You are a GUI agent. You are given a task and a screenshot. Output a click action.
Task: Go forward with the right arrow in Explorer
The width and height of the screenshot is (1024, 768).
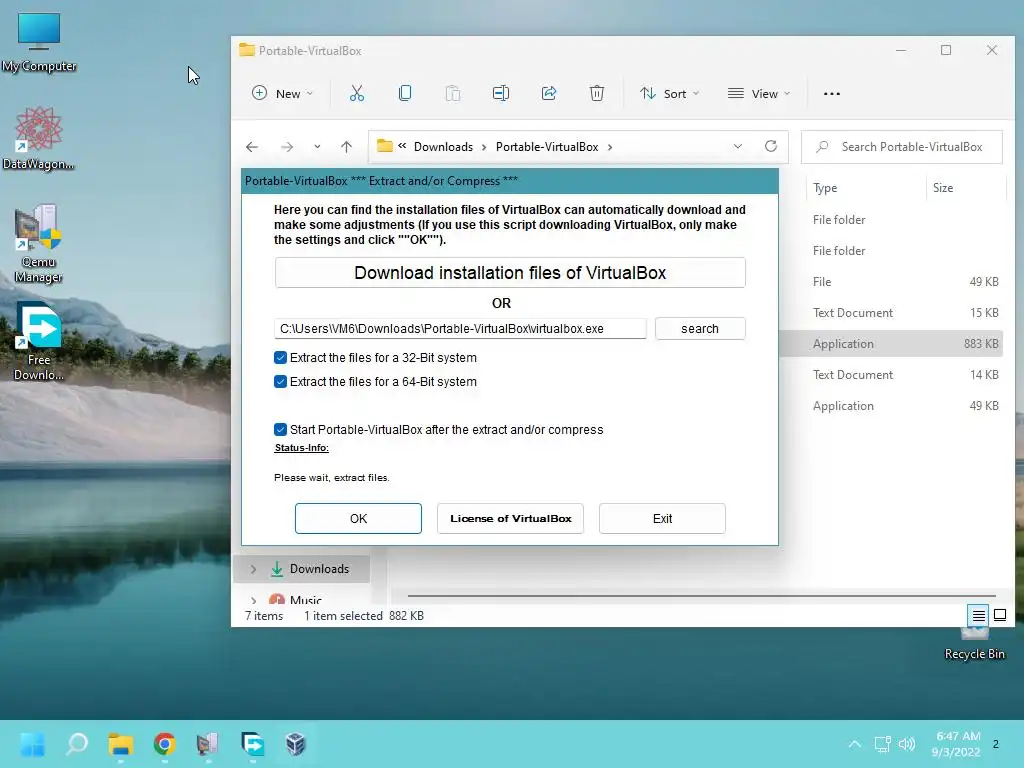[x=287, y=147]
